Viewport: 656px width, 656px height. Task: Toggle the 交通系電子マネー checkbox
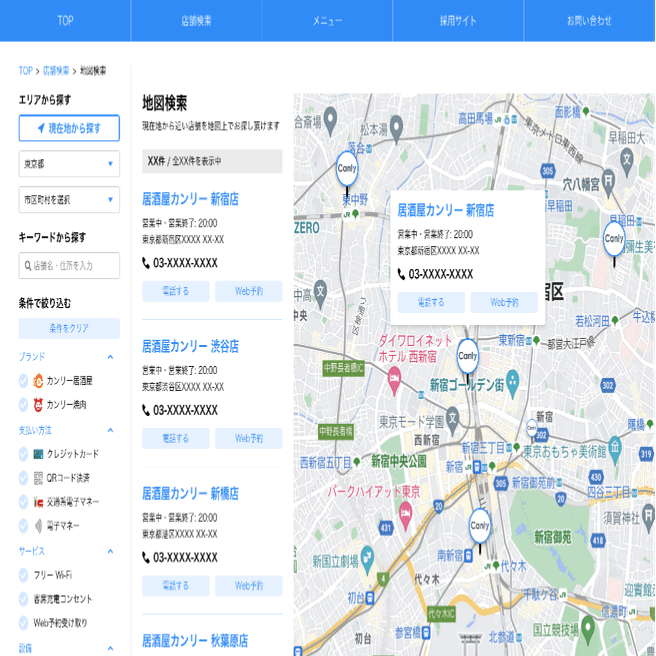[x=23, y=502]
